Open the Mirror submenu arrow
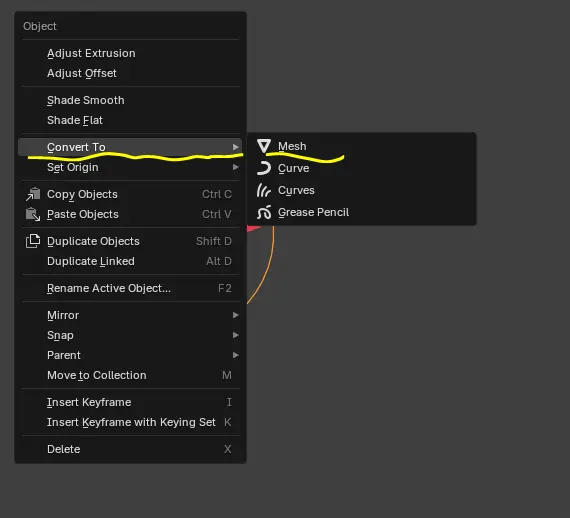This screenshot has height=518, width=570. 236,315
